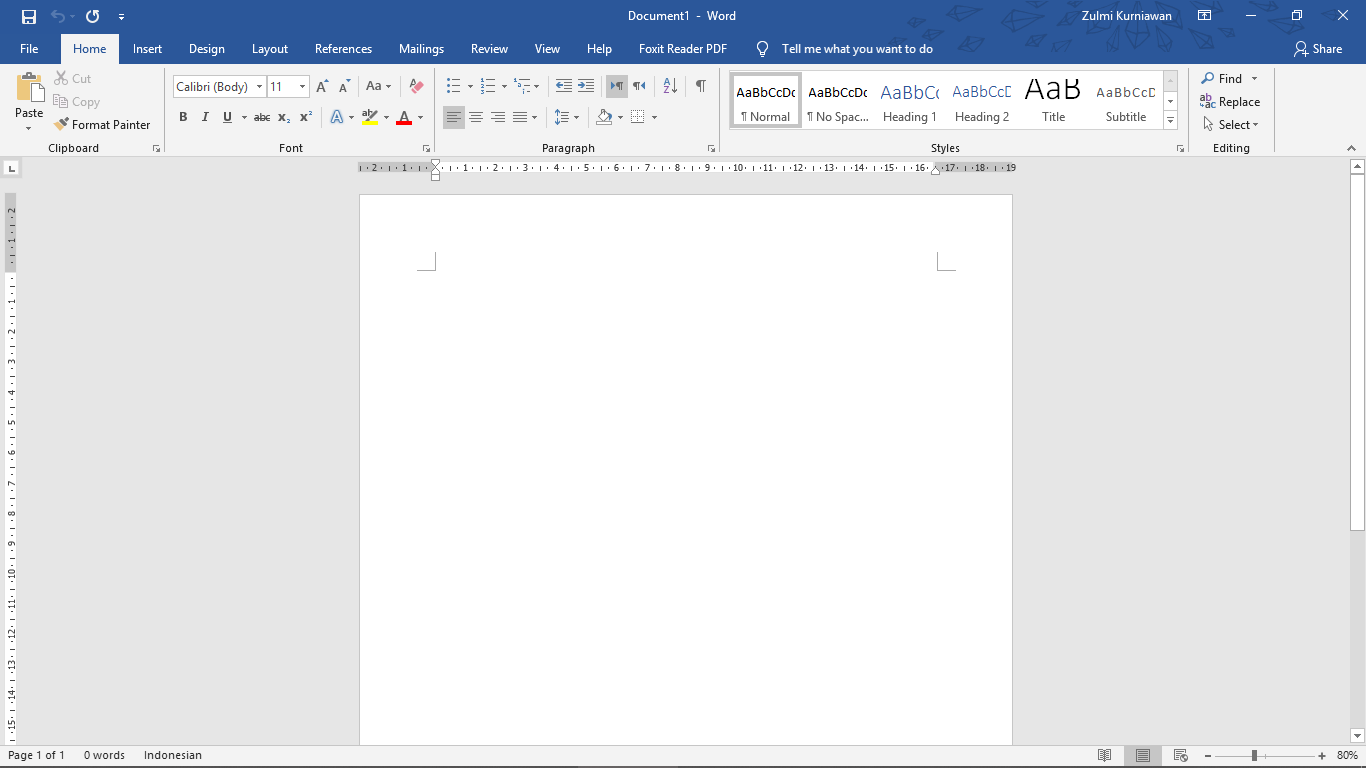Open the Paragraph dialog launcher
Image resolution: width=1366 pixels, height=768 pixels.
pos(712,149)
